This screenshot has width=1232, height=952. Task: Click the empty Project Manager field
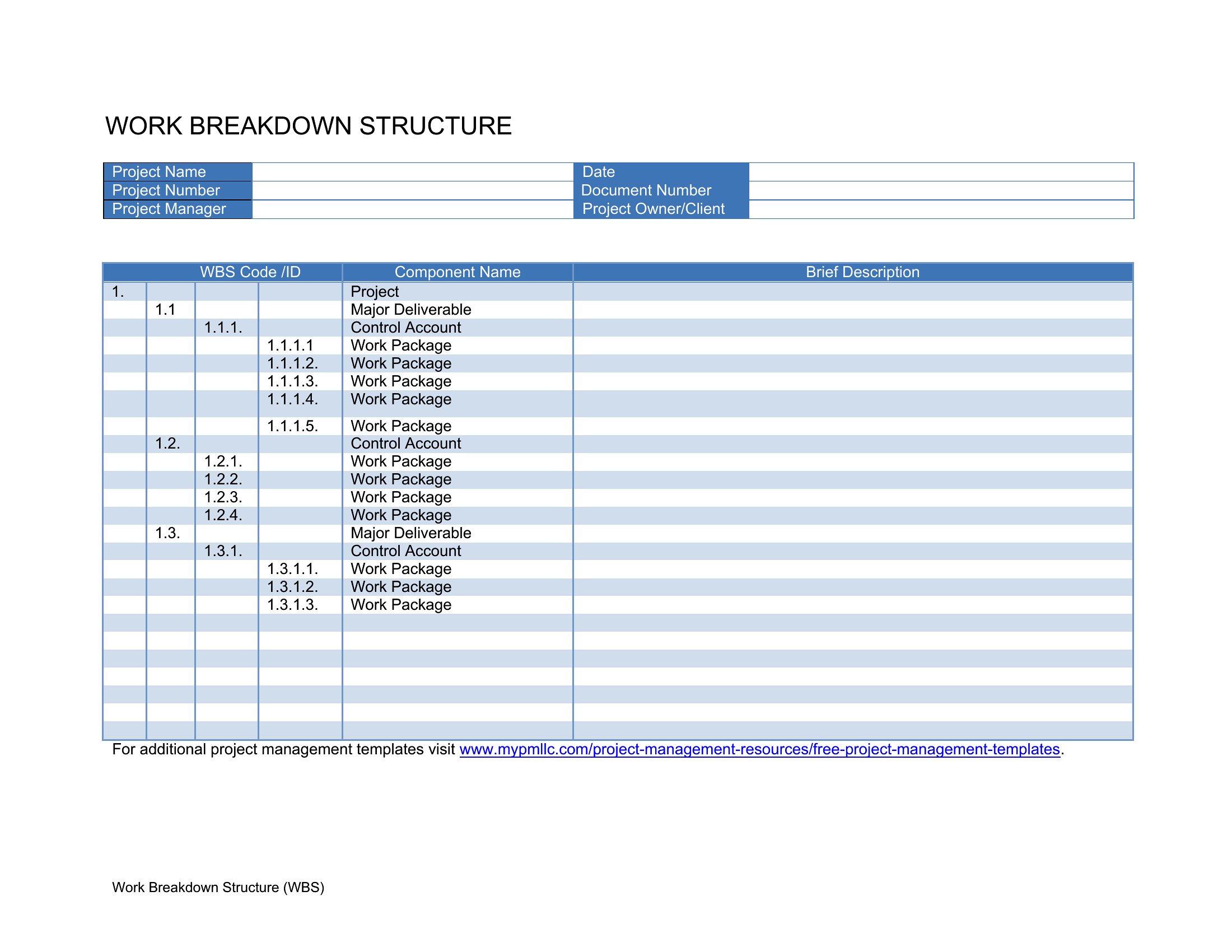tap(412, 209)
